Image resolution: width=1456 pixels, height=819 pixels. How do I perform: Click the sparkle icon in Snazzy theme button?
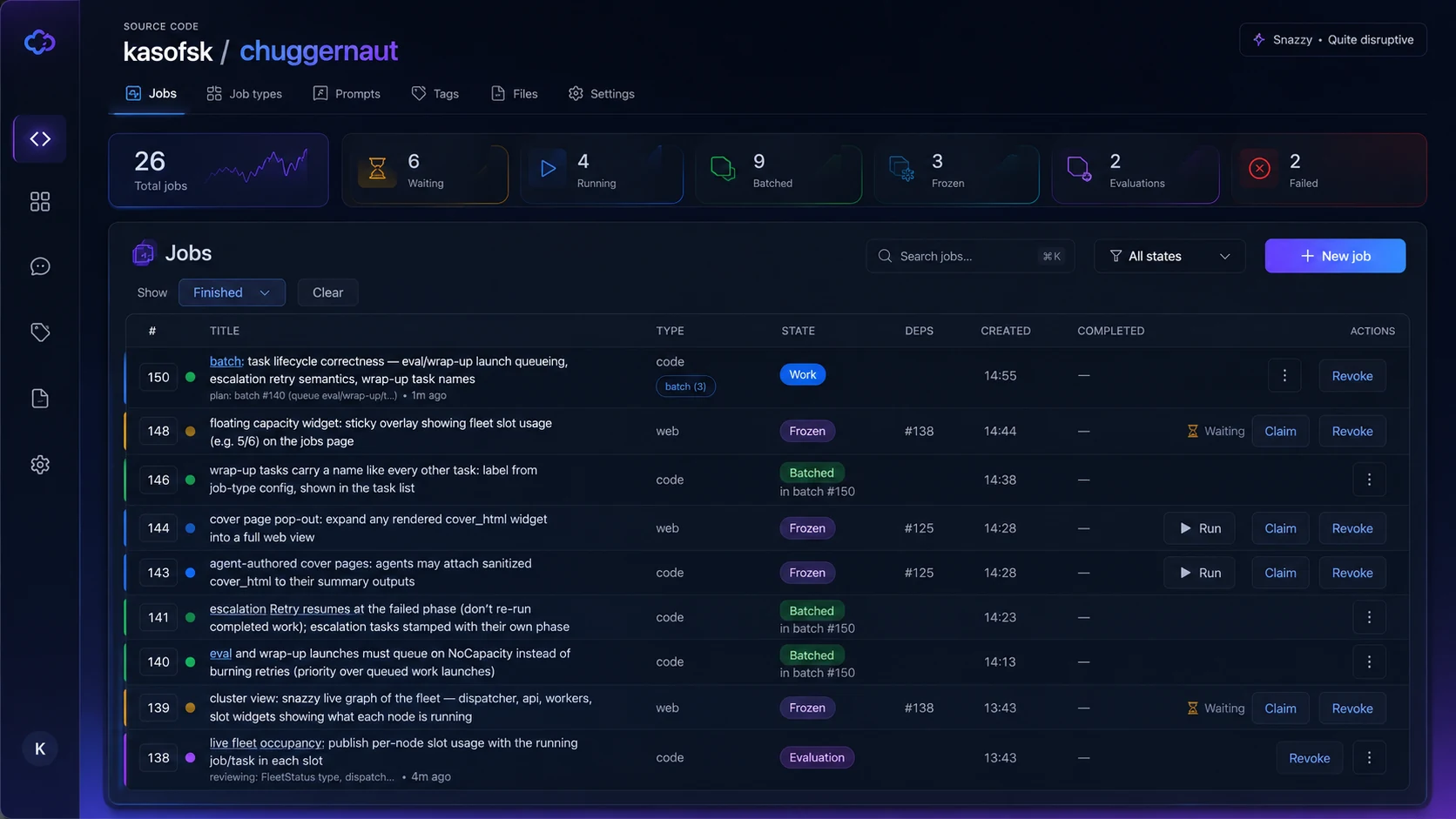coord(1259,40)
